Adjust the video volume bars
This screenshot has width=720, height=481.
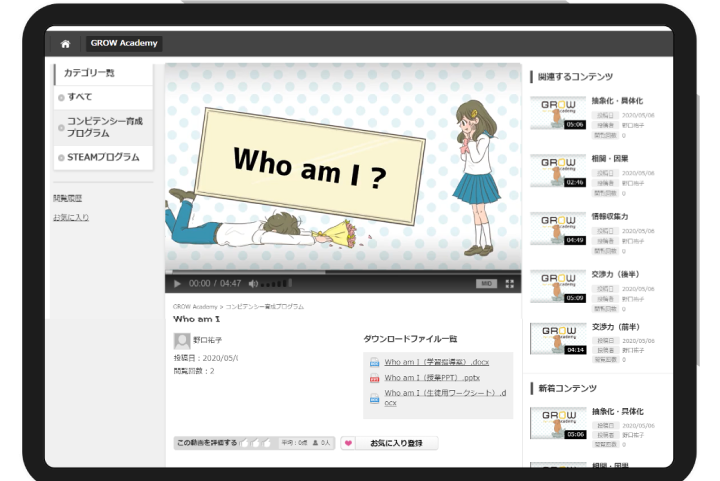[x=276, y=284]
